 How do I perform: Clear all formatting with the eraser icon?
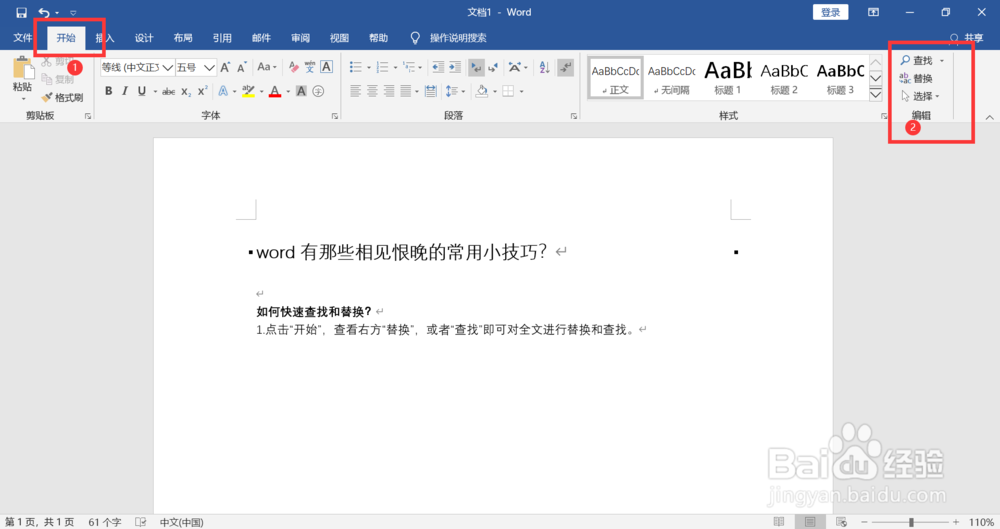click(293, 67)
